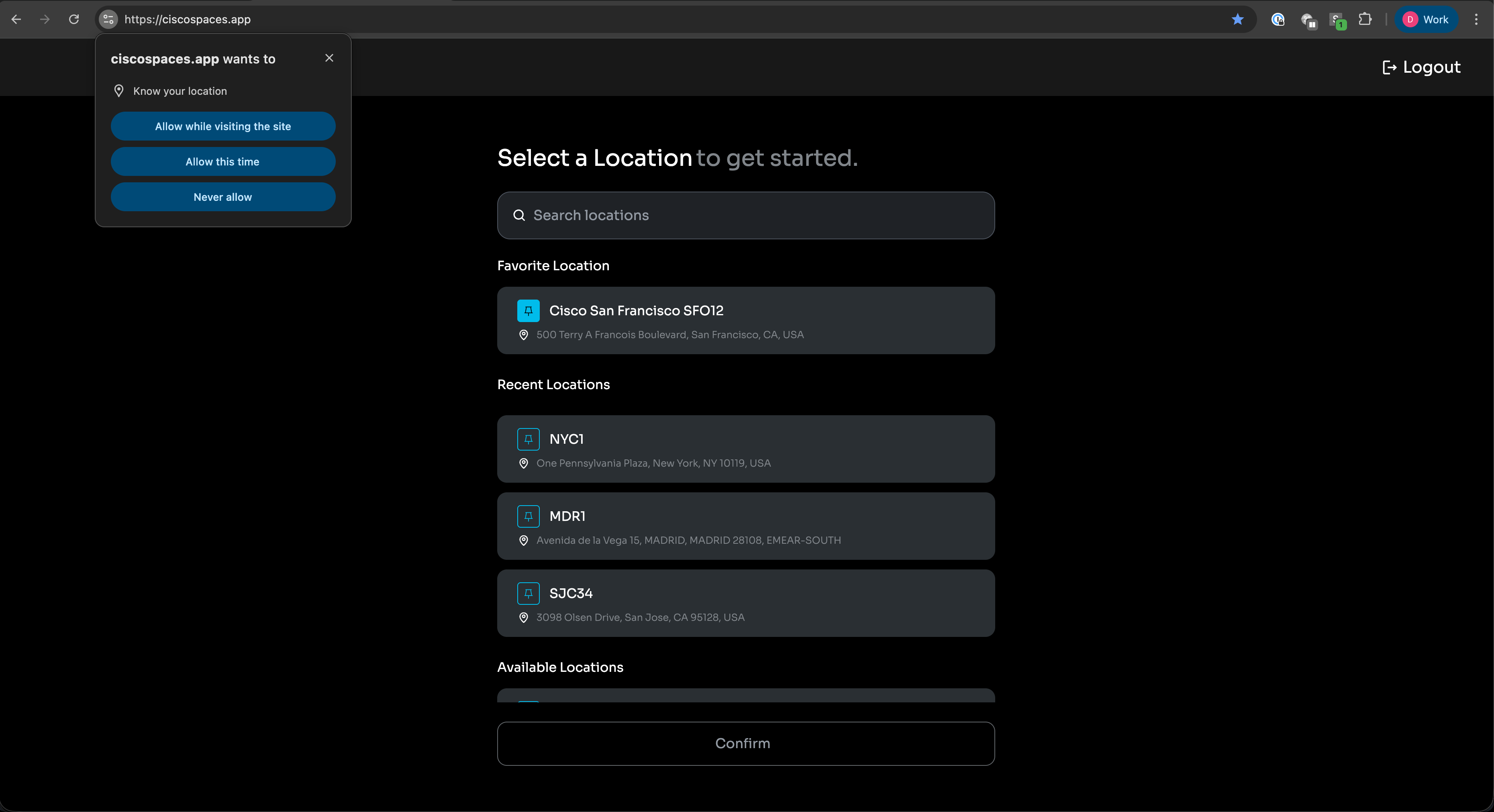
Task: Click the Confirm button
Action: 746,743
